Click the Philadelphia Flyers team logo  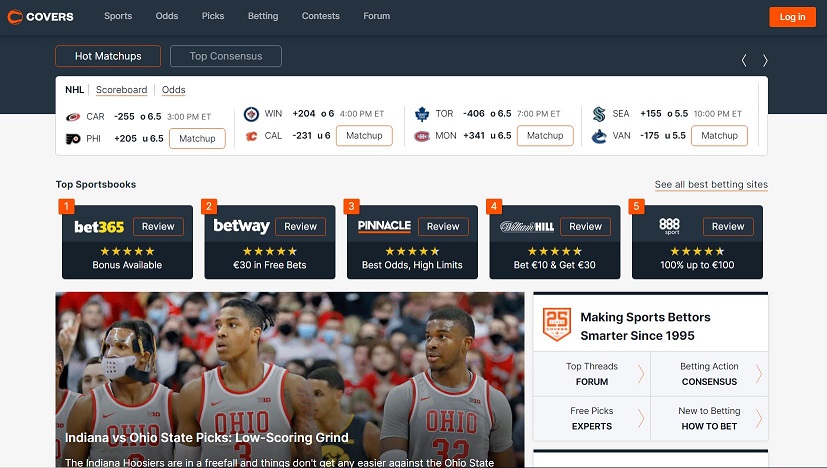73,139
